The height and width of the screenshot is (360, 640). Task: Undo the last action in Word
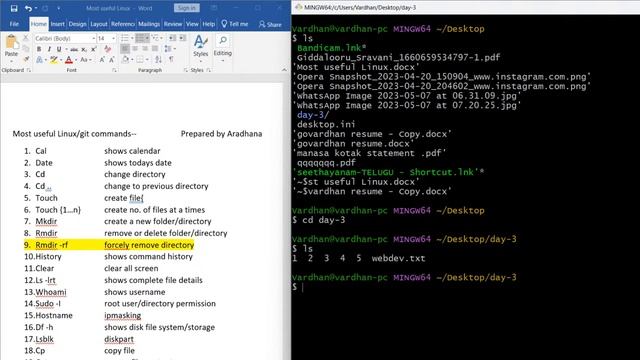pos(28,8)
